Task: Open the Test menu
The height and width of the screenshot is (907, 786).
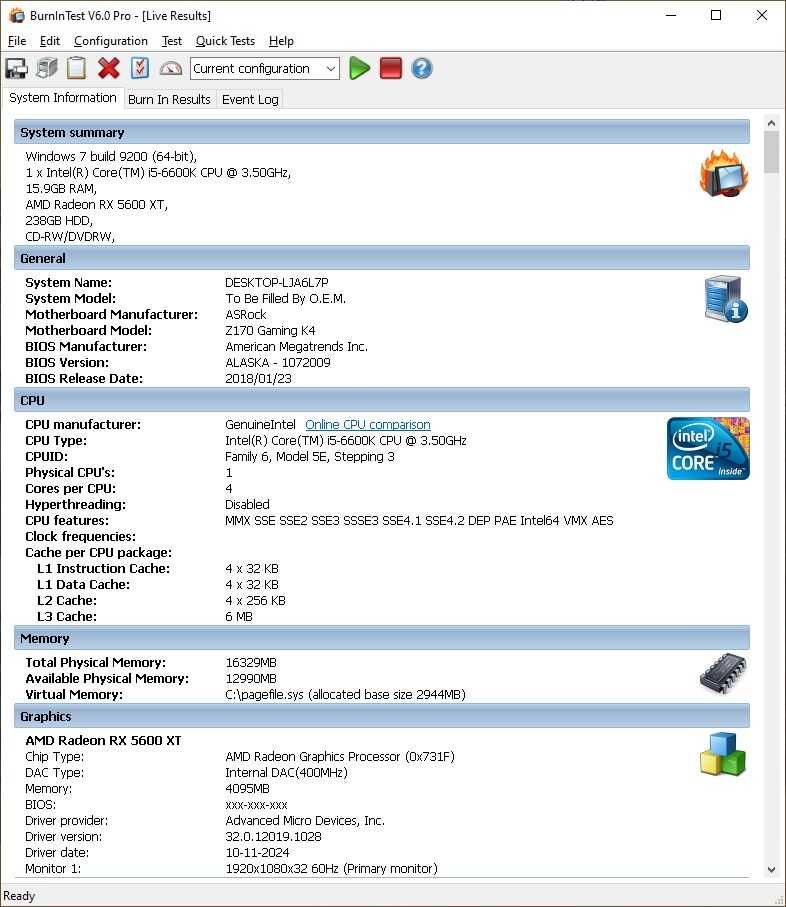Action: click(172, 41)
